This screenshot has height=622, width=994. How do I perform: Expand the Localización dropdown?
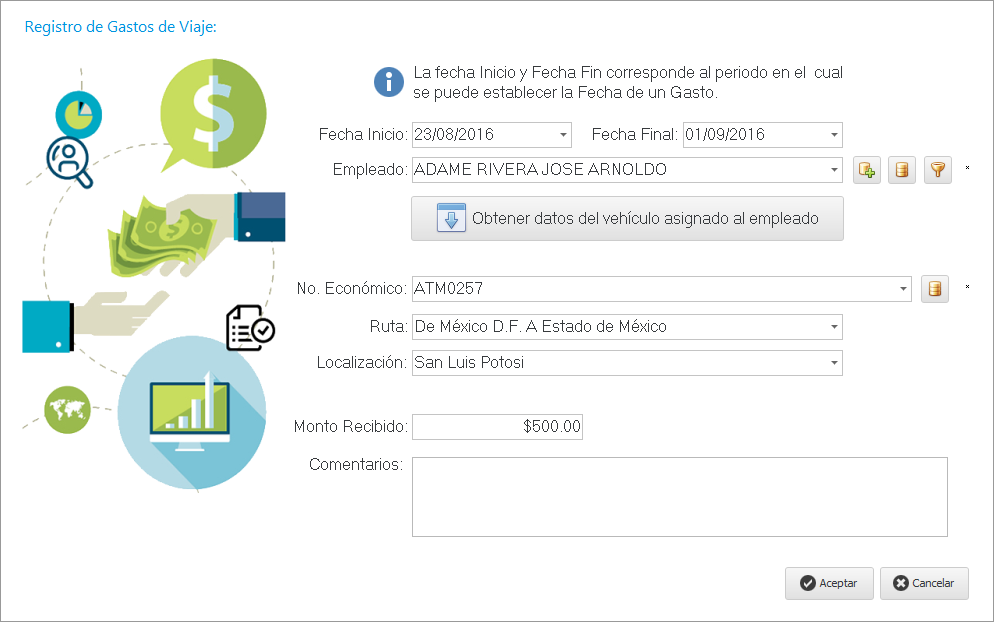(x=834, y=363)
